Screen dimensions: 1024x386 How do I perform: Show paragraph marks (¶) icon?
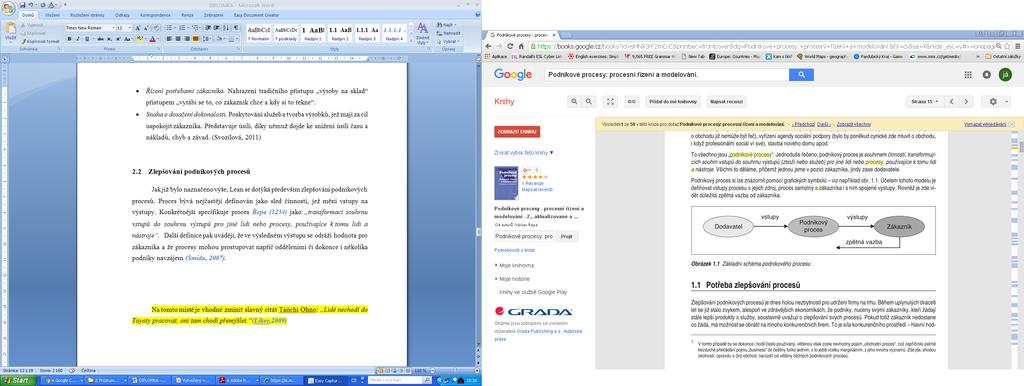coord(236,28)
